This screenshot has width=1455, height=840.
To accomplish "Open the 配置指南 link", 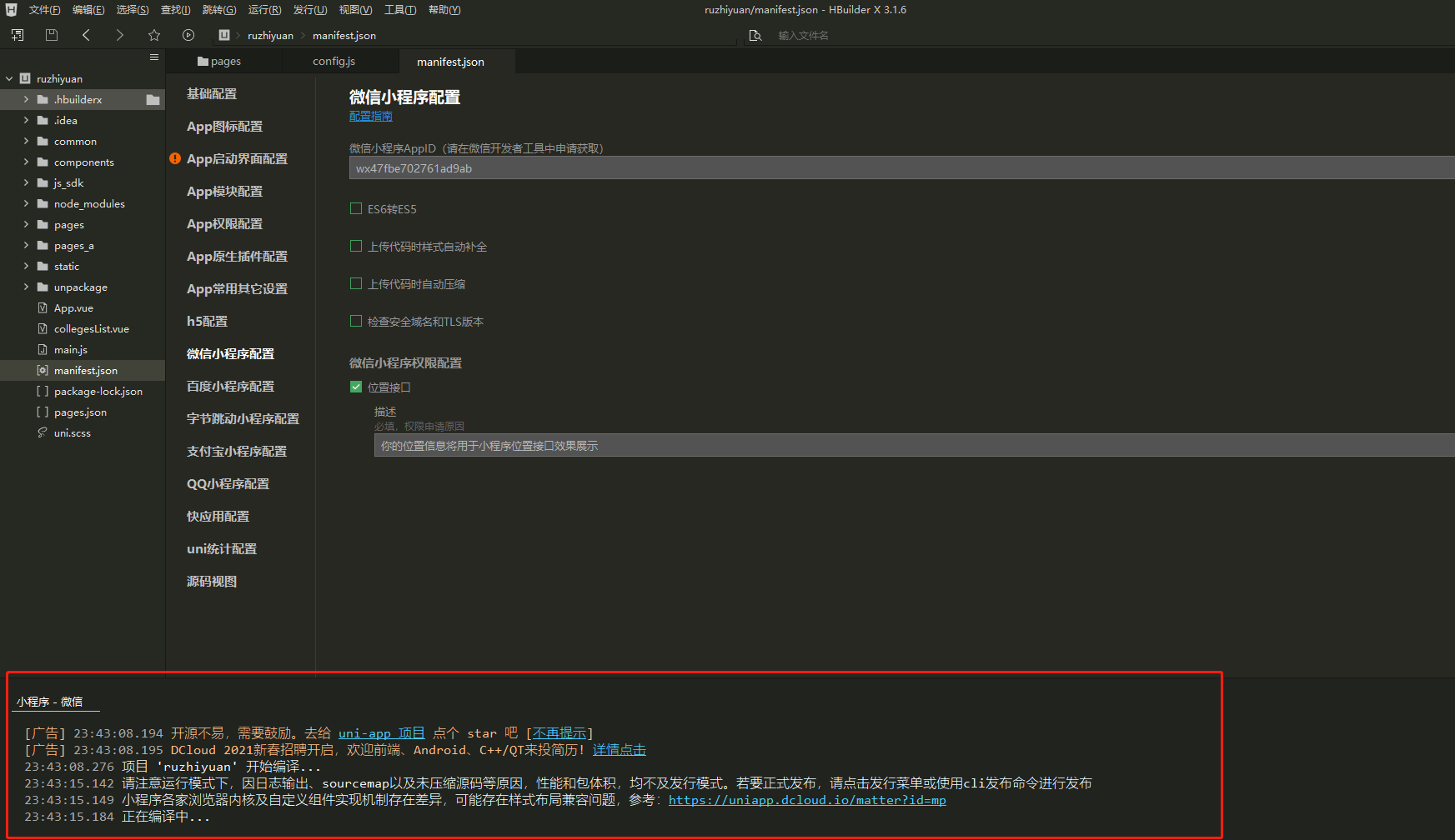I will [370, 117].
